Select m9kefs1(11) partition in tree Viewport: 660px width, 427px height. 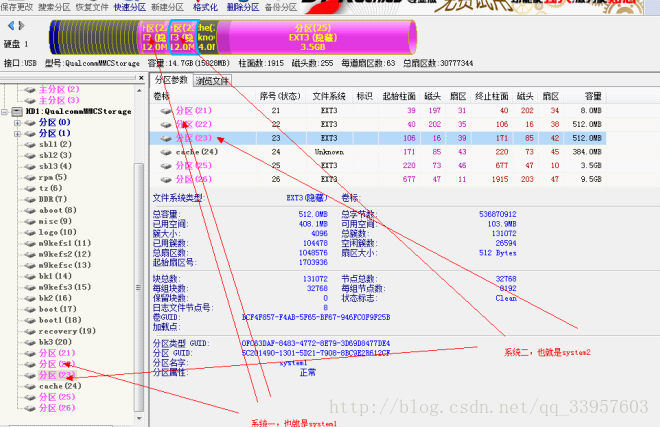65,243
